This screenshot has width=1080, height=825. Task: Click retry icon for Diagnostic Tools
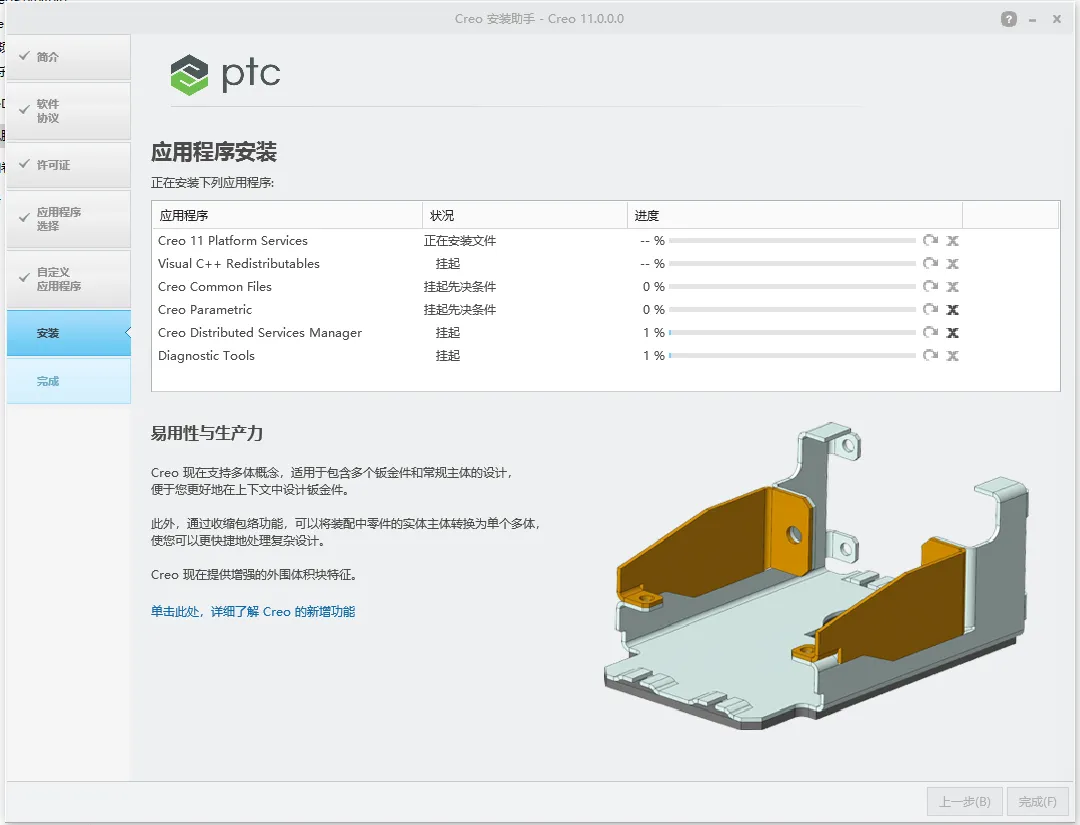[931, 355]
